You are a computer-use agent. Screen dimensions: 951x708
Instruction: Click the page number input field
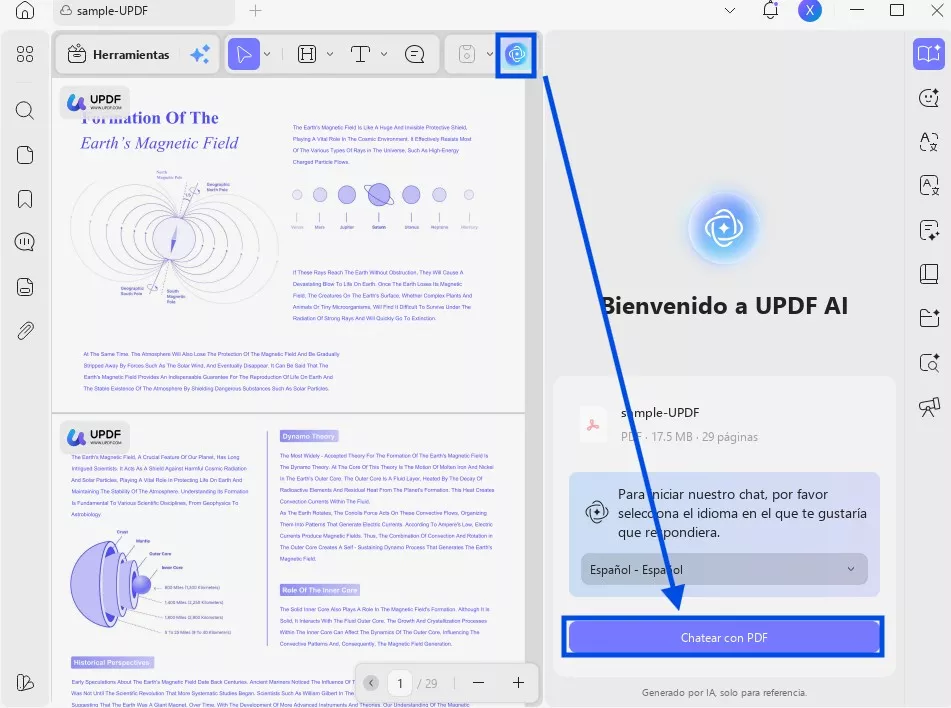click(x=400, y=683)
